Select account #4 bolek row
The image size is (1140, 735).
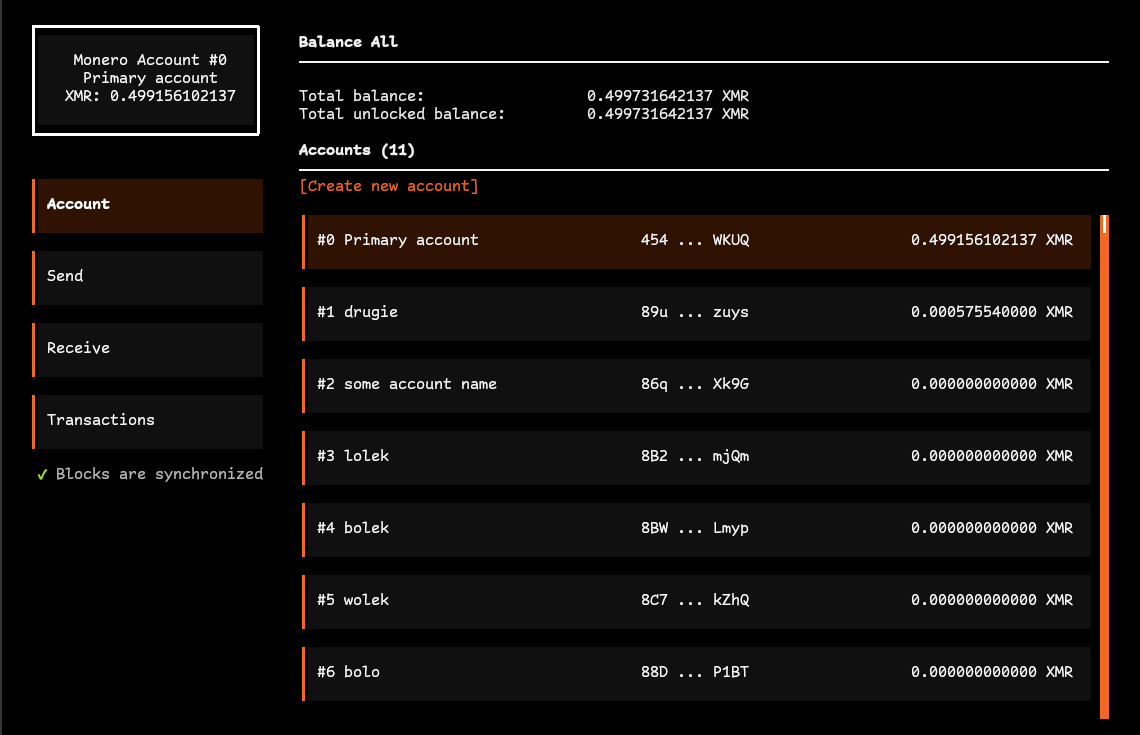697,529
